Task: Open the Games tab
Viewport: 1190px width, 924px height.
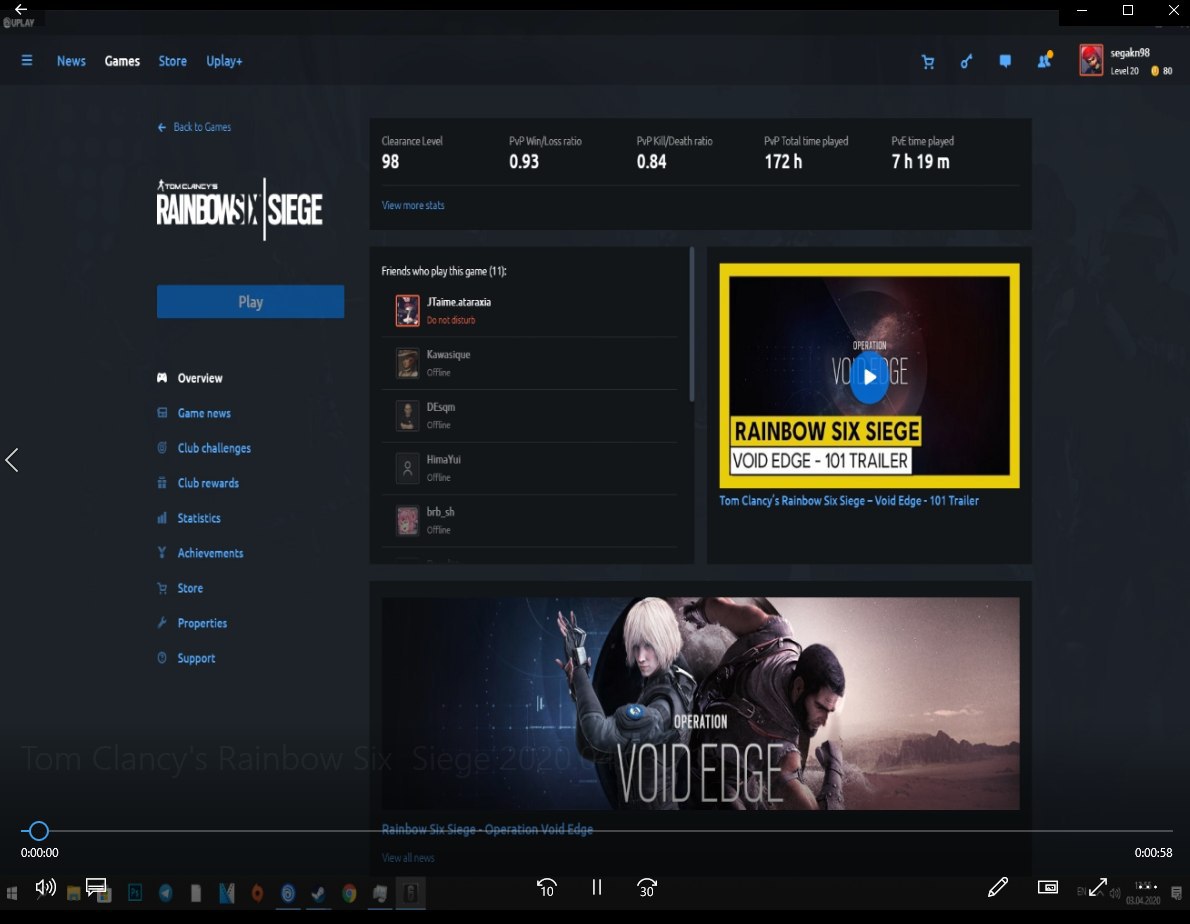Action: click(x=122, y=61)
